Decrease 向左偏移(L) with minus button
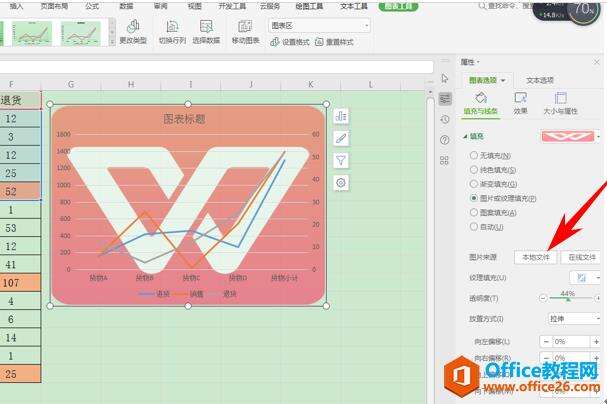This screenshot has width=607, height=404. (546, 342)
